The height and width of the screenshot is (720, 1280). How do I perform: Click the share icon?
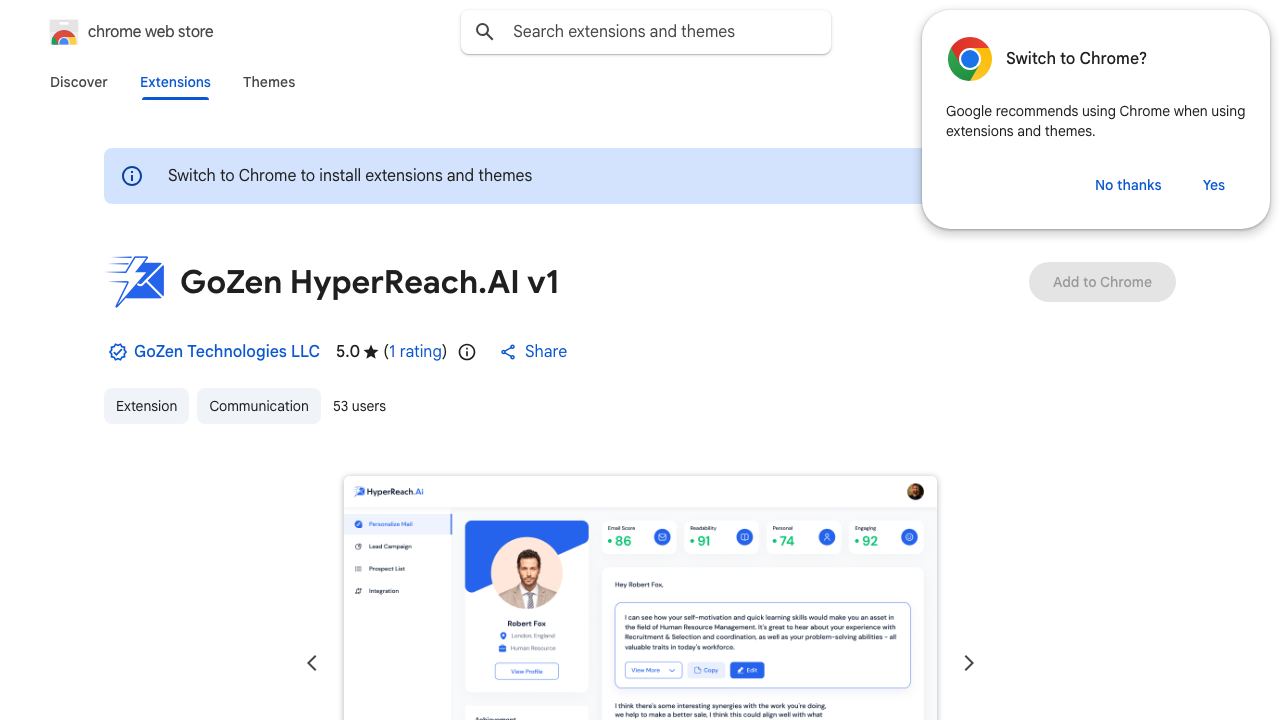pyautogui.click(x=508, y=352)
